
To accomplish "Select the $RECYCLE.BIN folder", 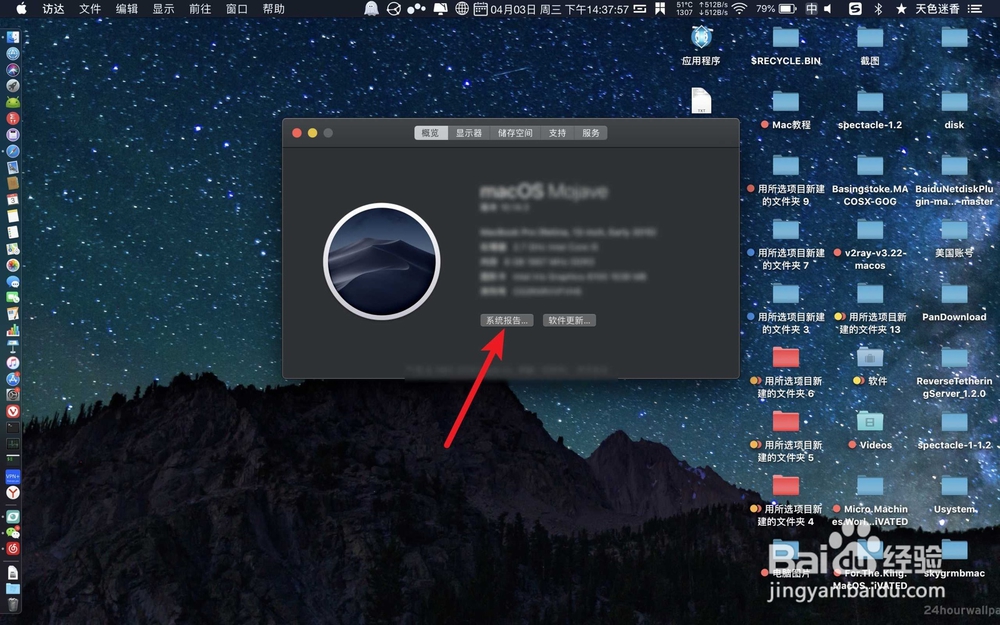I will pos(786,38).
